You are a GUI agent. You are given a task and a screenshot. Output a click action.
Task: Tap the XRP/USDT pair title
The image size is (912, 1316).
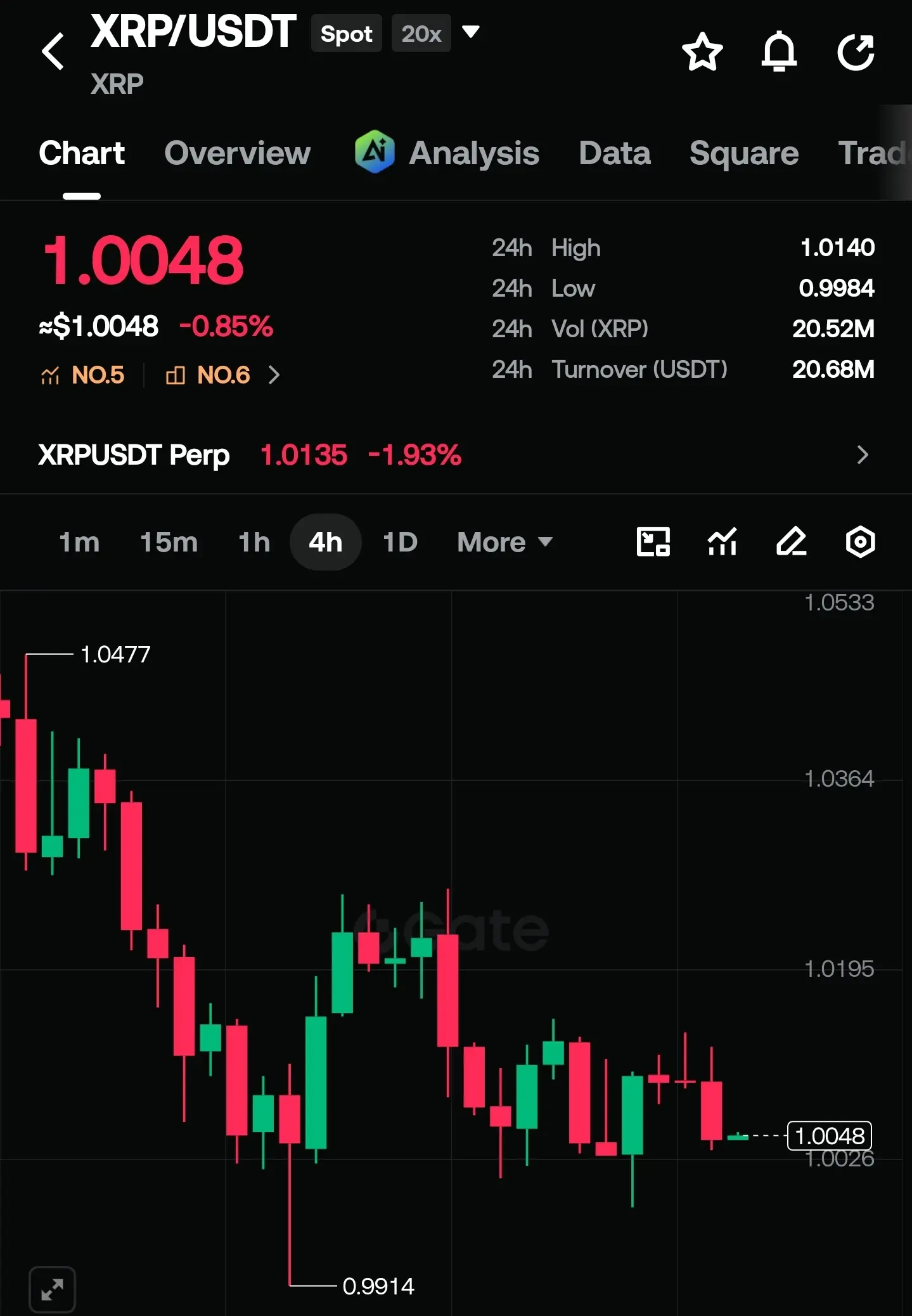(193, 32)
